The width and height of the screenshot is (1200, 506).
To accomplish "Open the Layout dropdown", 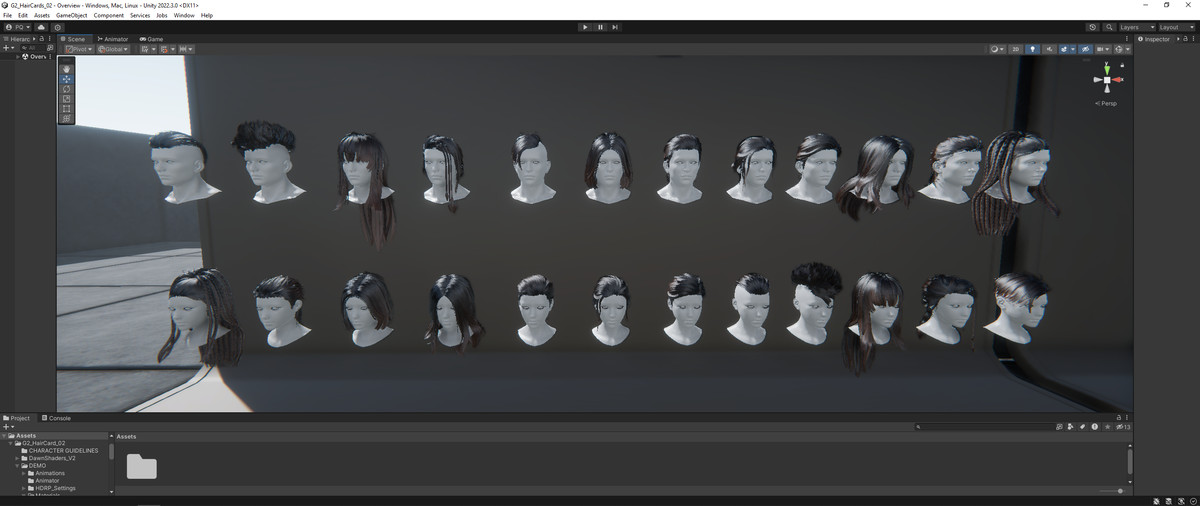I will click(x=1176, y=27).
